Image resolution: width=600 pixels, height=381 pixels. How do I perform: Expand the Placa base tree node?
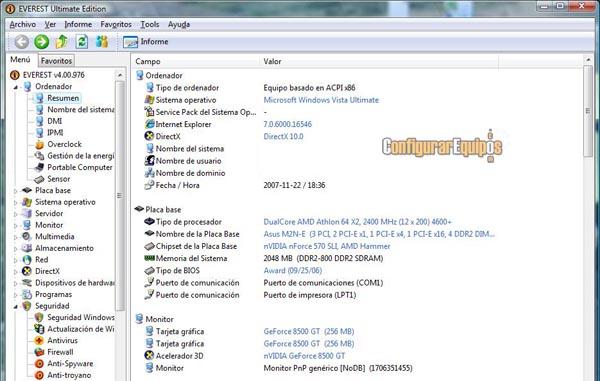point(16,191)
